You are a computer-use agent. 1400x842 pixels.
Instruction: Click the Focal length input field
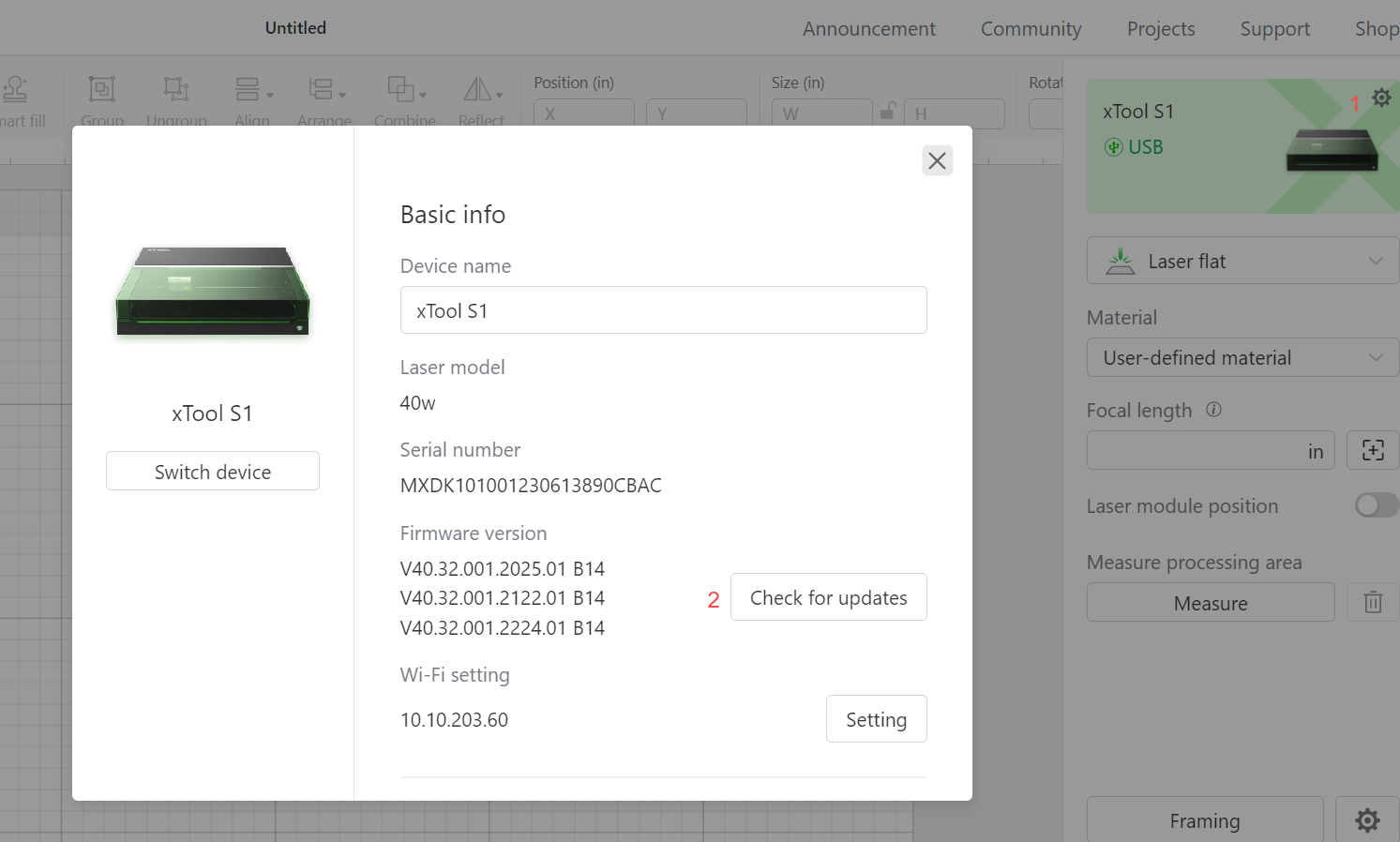coord(1211,450)
